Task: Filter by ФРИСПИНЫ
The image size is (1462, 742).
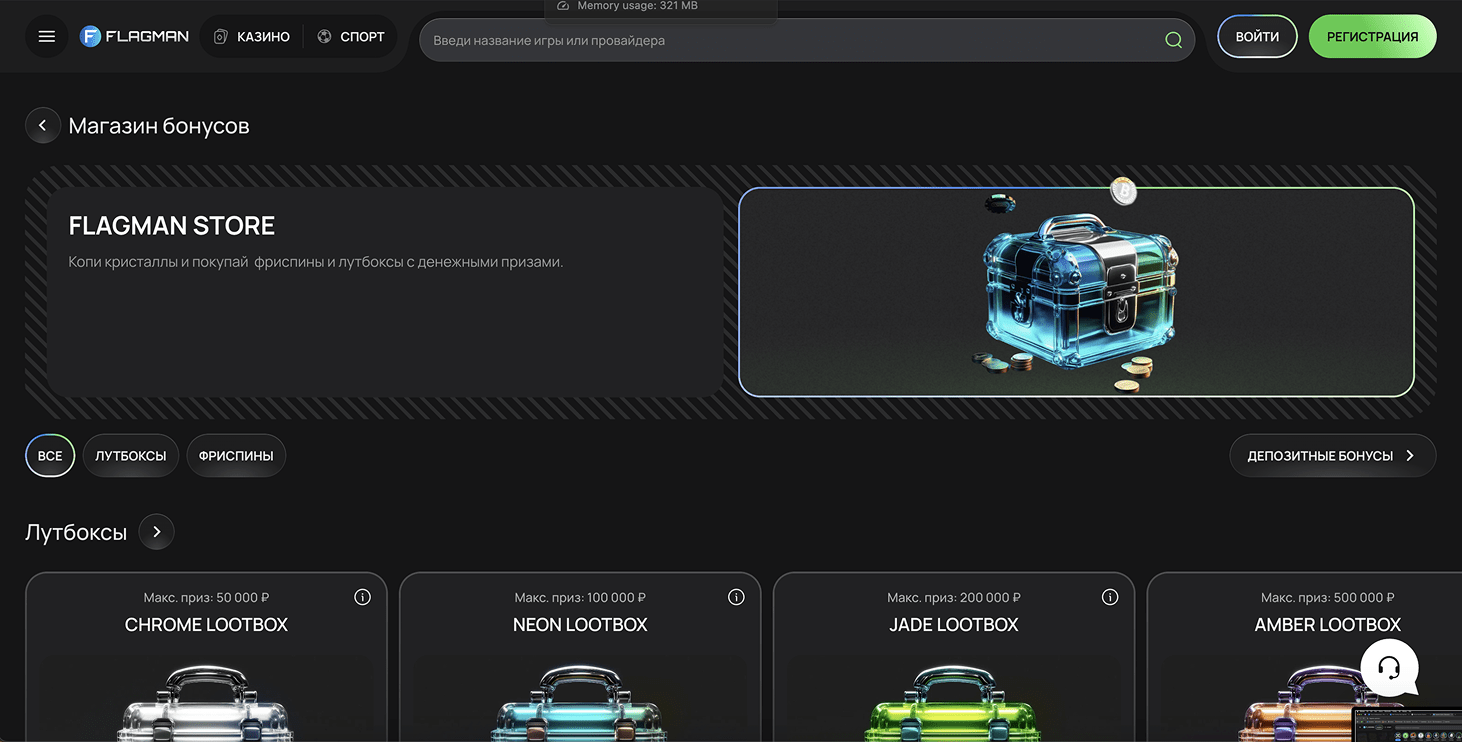Action: tap(236, 456)
